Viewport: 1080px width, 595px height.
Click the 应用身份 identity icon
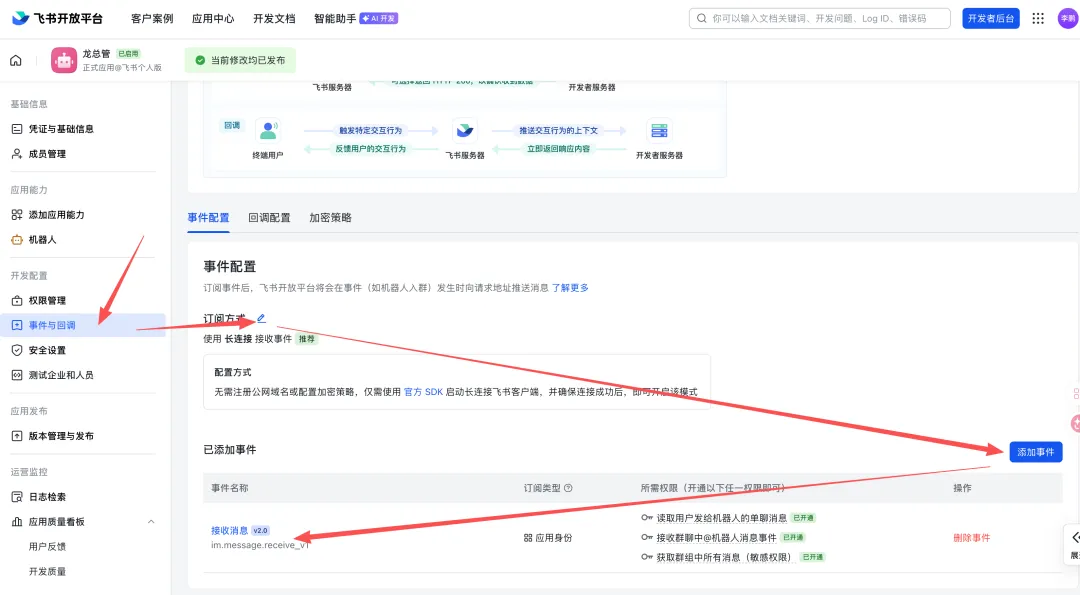(x=528, y=538)
